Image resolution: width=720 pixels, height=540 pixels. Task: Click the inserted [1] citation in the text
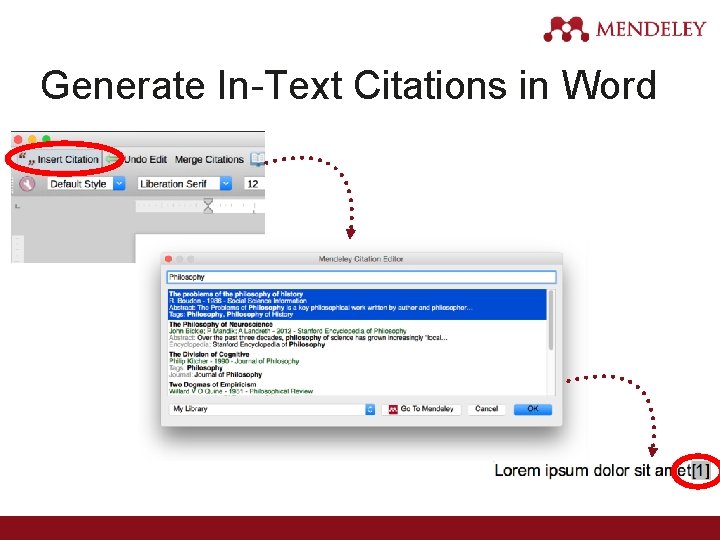click(x=701, y=471)
